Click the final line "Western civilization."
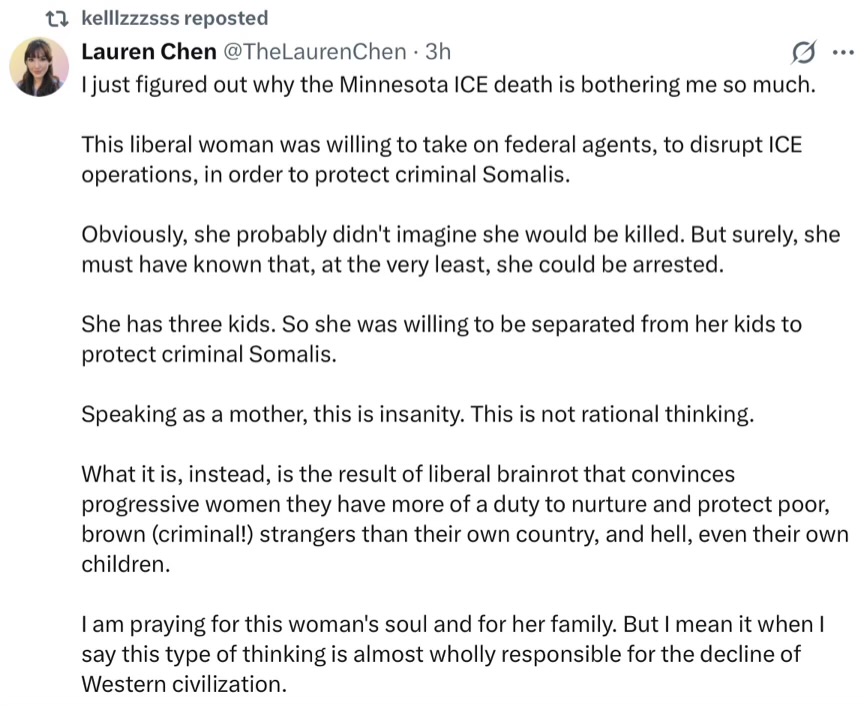The width and height of the screenshot is (864, 707). click(x=183, y=686)
